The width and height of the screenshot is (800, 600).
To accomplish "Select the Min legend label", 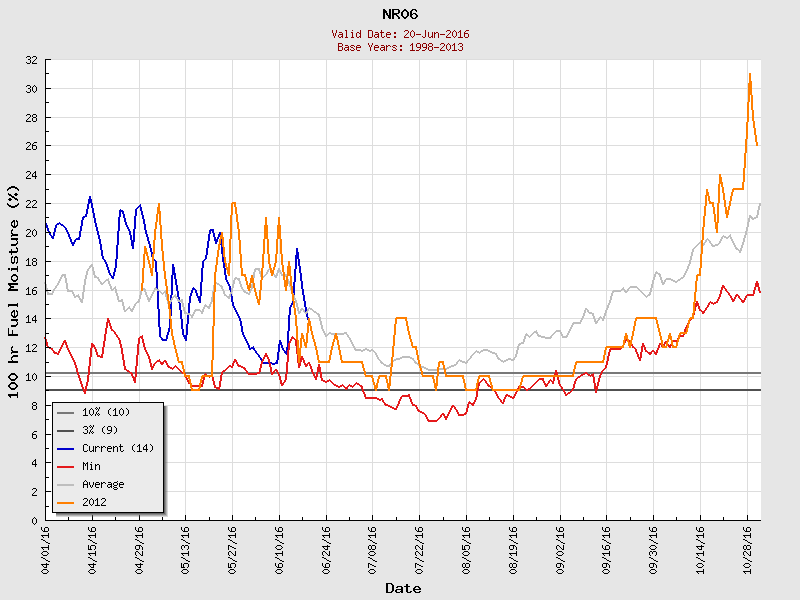I will point(91,466).
